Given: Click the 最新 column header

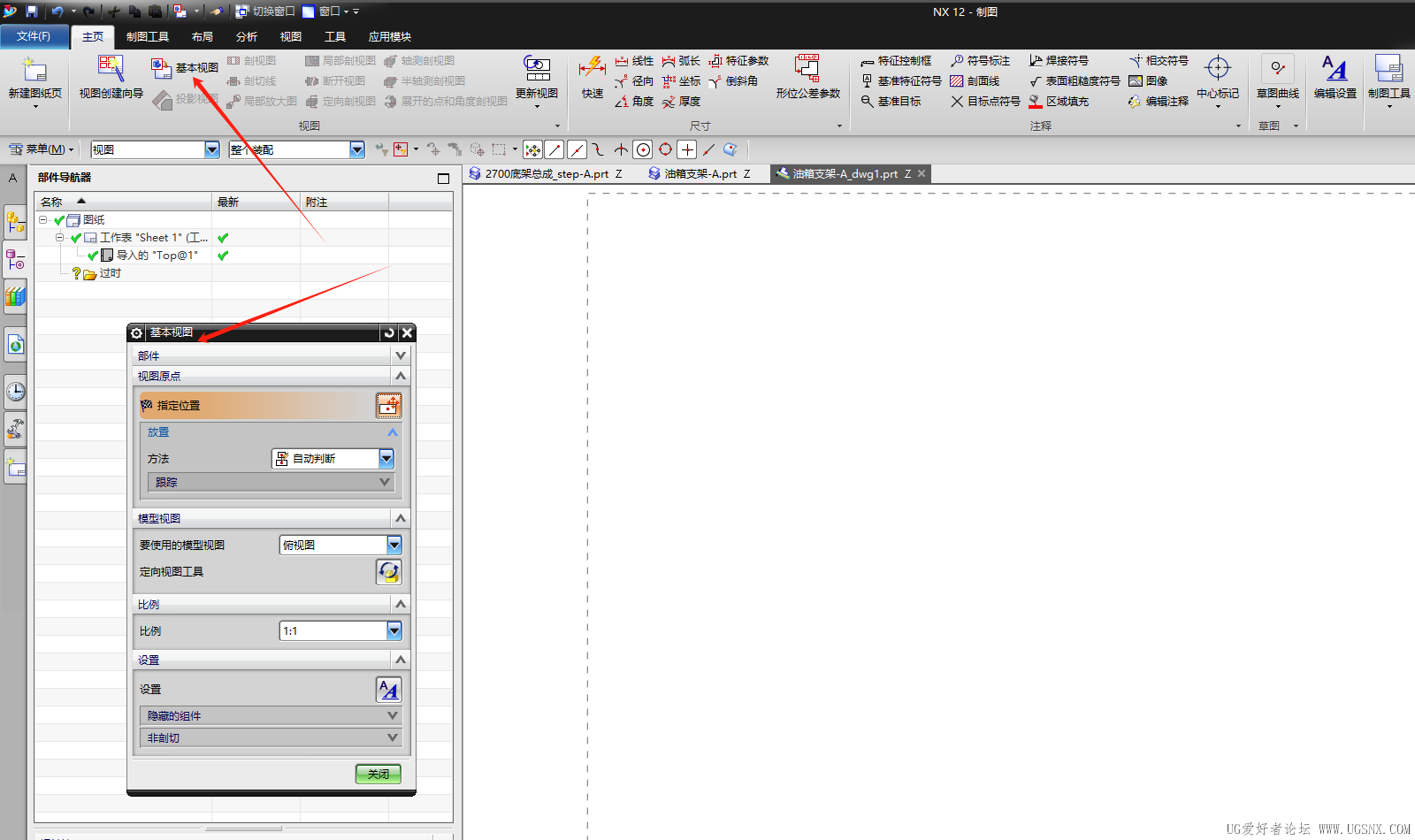Looking at the screenshot, I should click(256, 202).
